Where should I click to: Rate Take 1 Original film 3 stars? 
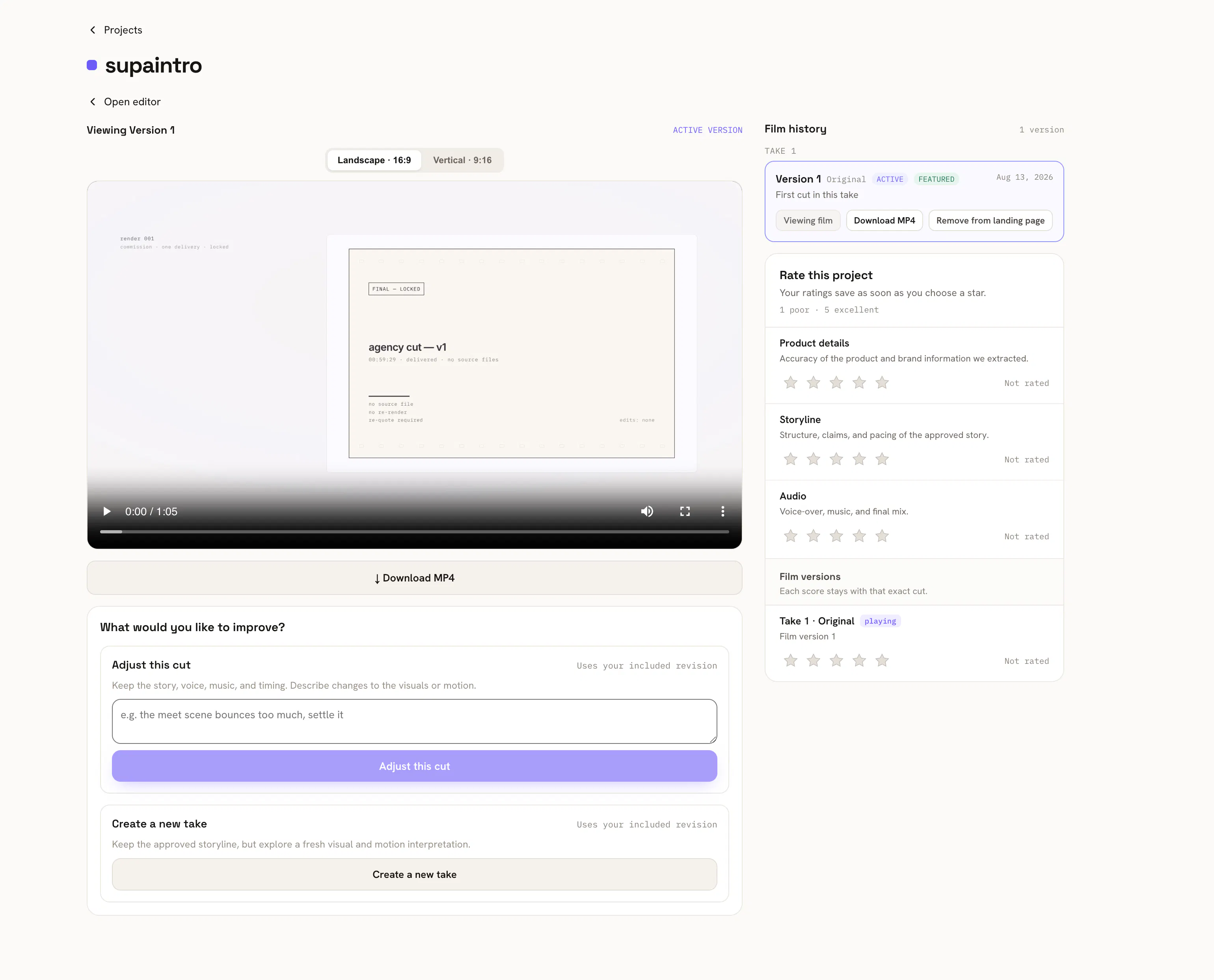836,660
